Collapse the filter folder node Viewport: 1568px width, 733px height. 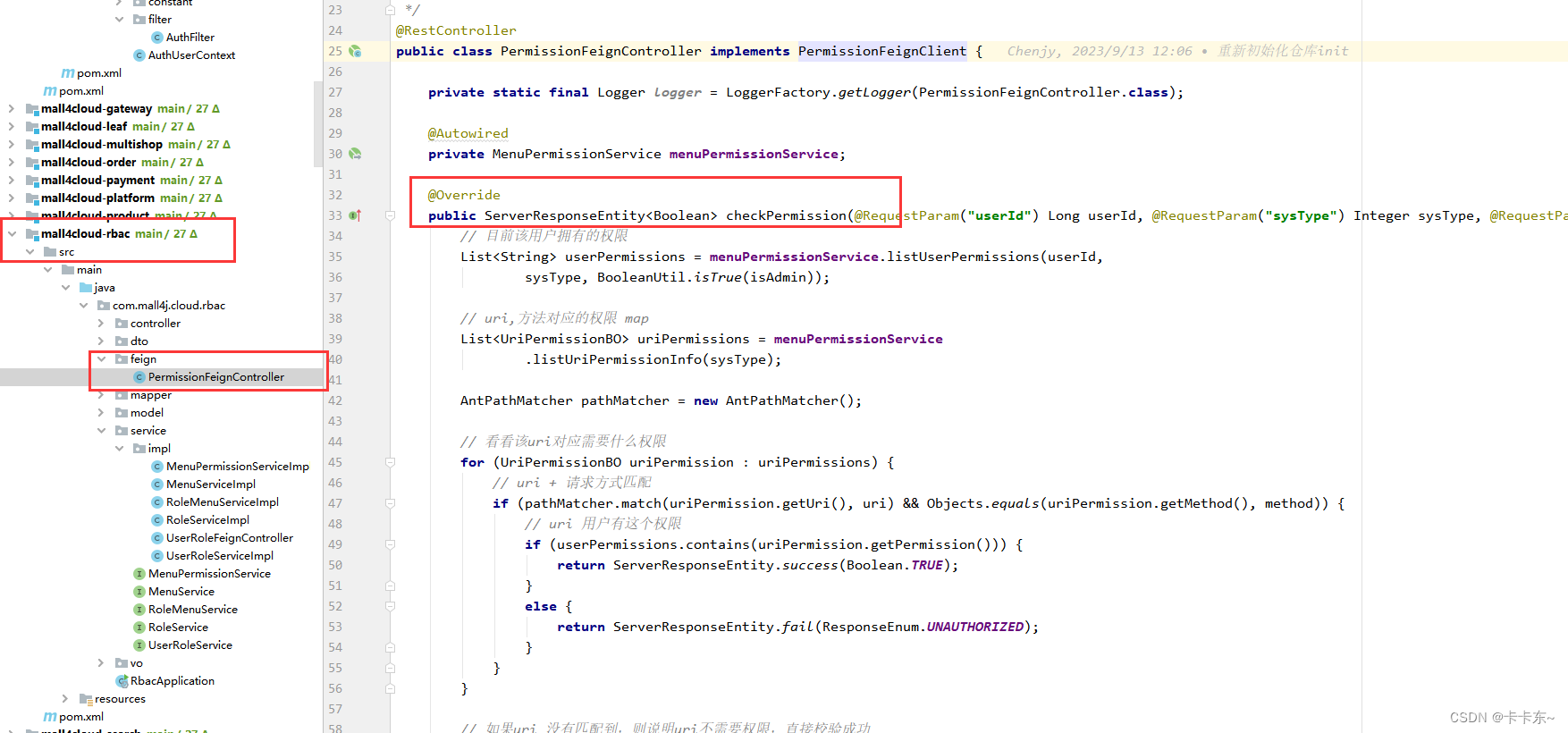tap(119, 20)
